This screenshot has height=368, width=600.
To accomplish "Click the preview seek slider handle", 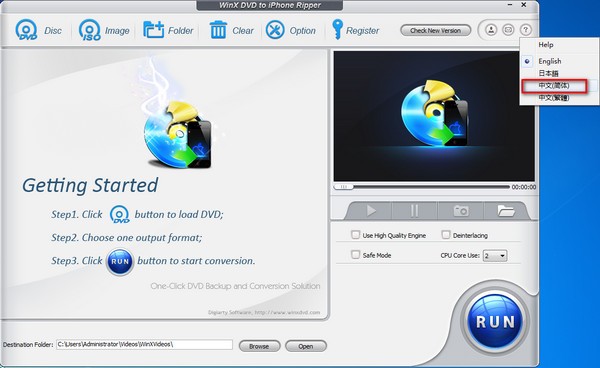I will tap(344, 187).
